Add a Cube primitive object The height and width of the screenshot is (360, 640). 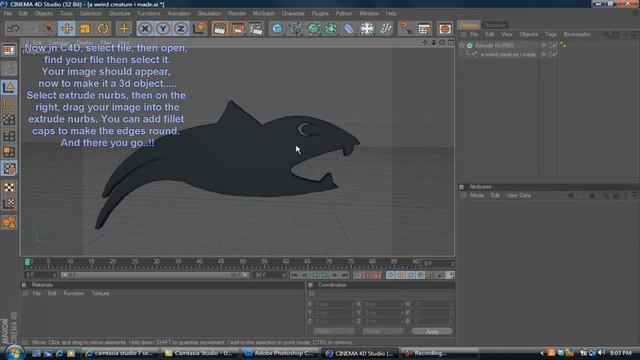277,29
